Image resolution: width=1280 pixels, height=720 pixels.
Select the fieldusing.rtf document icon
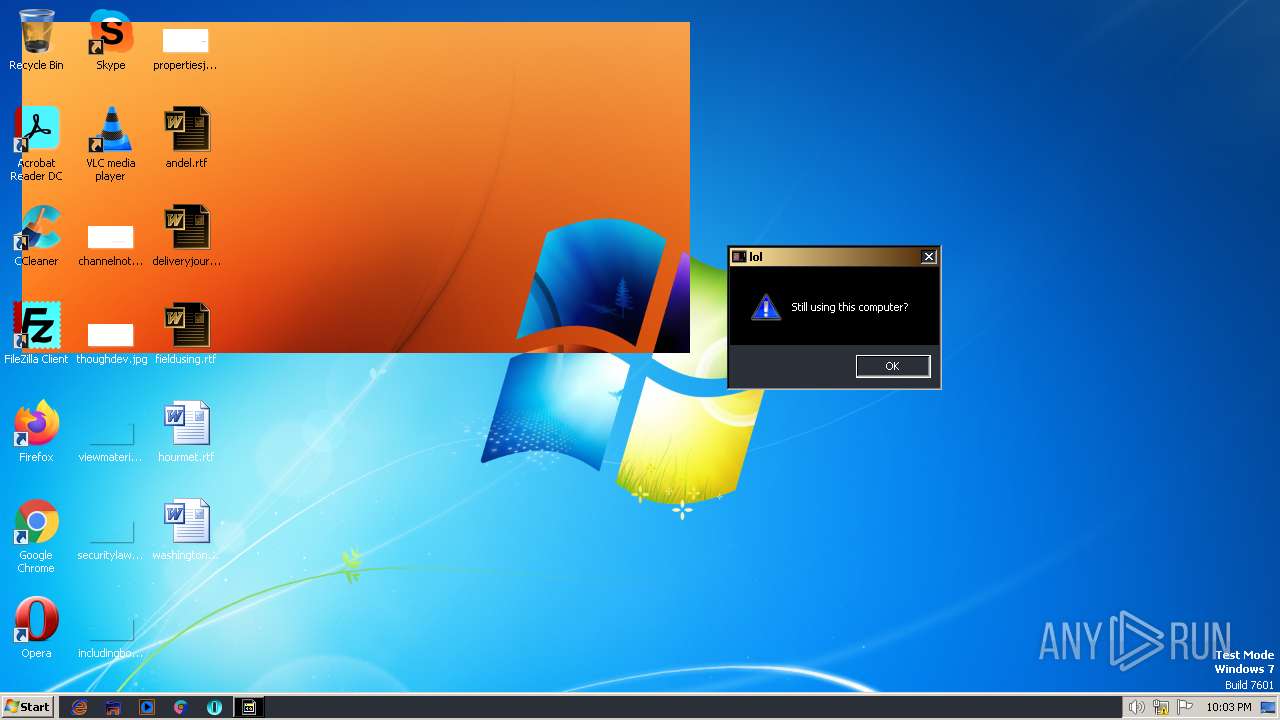click(186, 334)
